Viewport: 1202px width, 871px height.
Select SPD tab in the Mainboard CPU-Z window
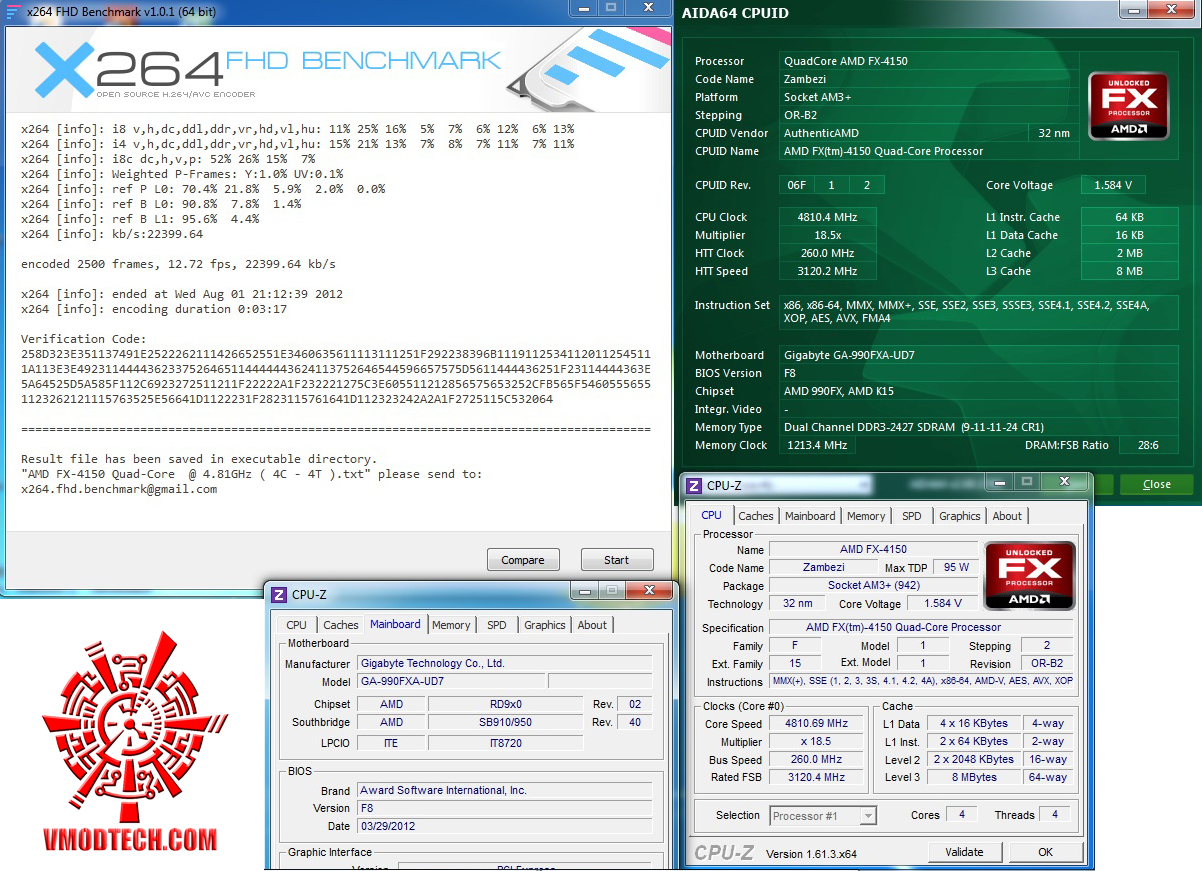pyautogui.click(x=497, y=625)
